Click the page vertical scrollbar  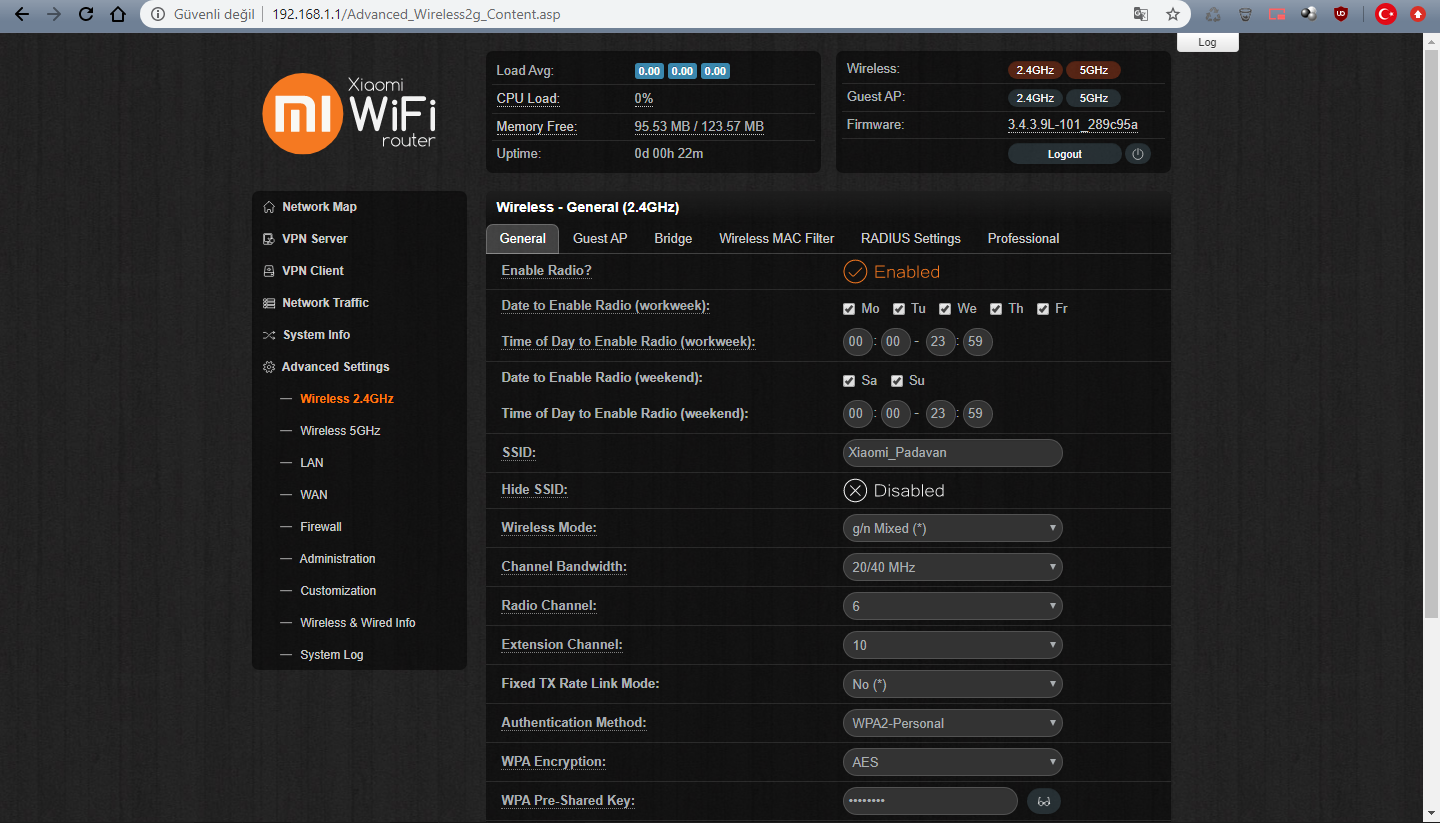point(1431,334)
